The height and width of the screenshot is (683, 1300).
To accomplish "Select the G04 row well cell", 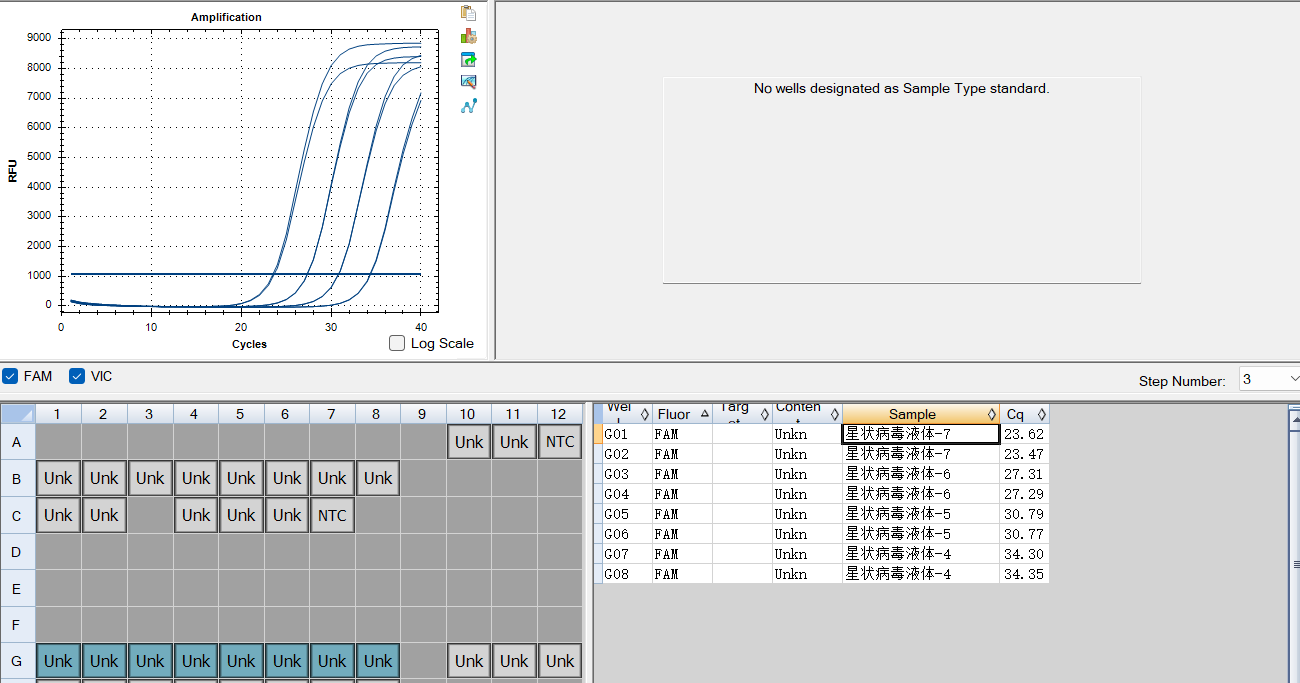I will tap(628, 494).
